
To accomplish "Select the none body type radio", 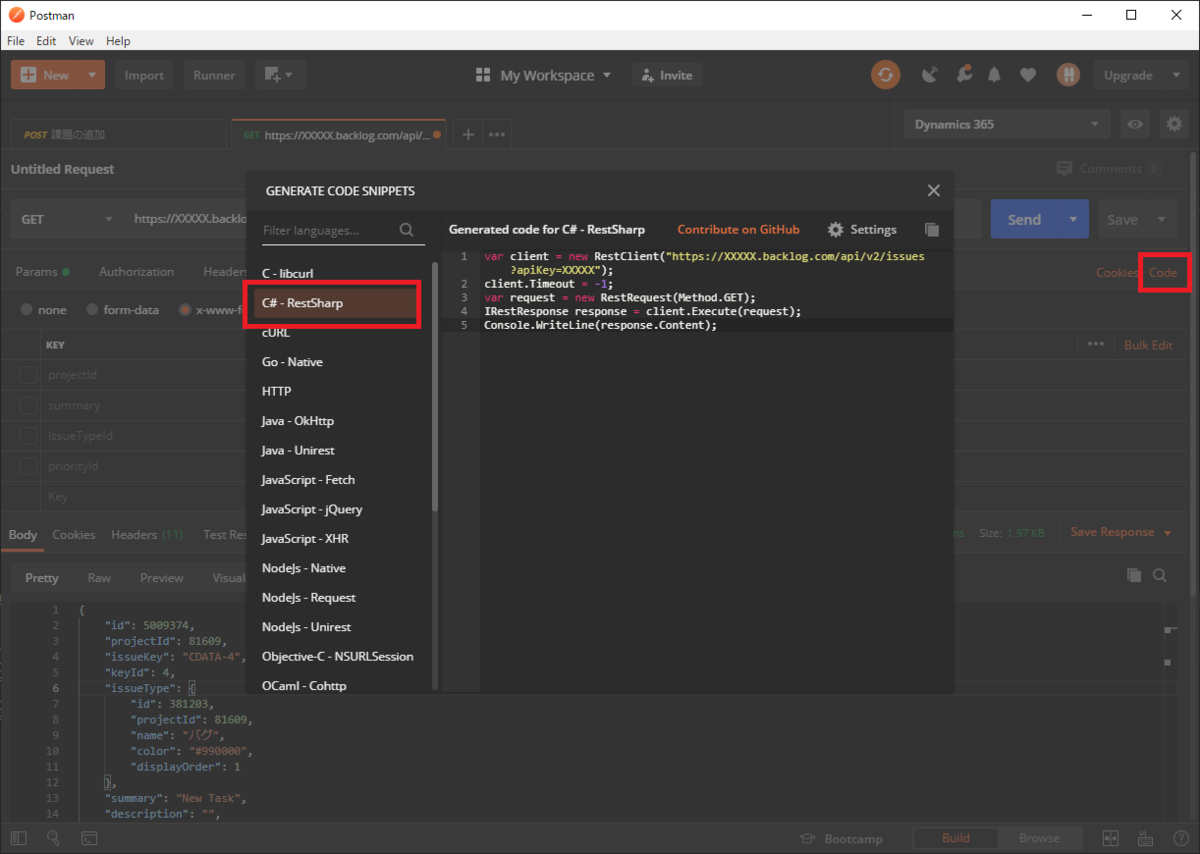I will point(28,310).
